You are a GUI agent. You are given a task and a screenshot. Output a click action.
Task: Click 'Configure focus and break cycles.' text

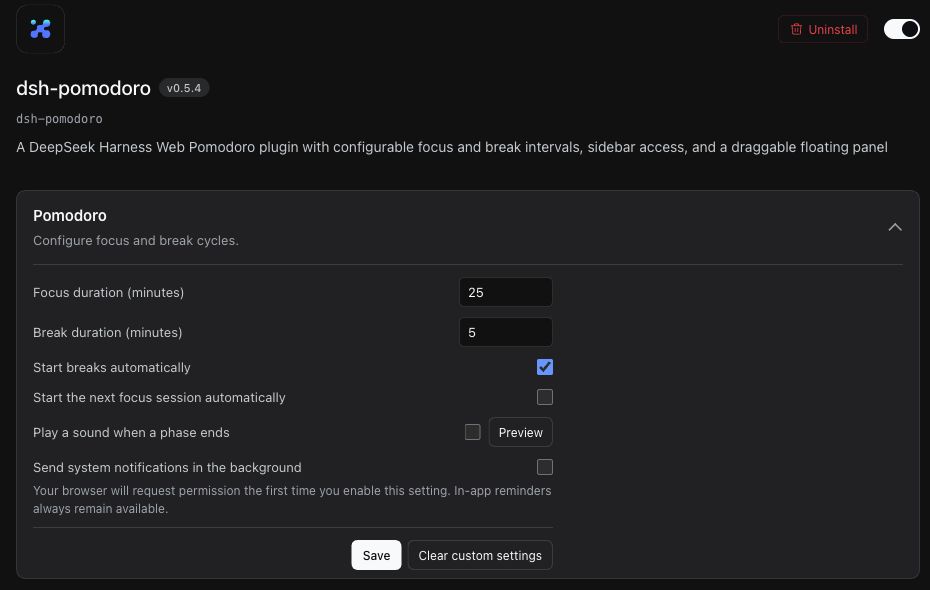[x=136, y=241]
